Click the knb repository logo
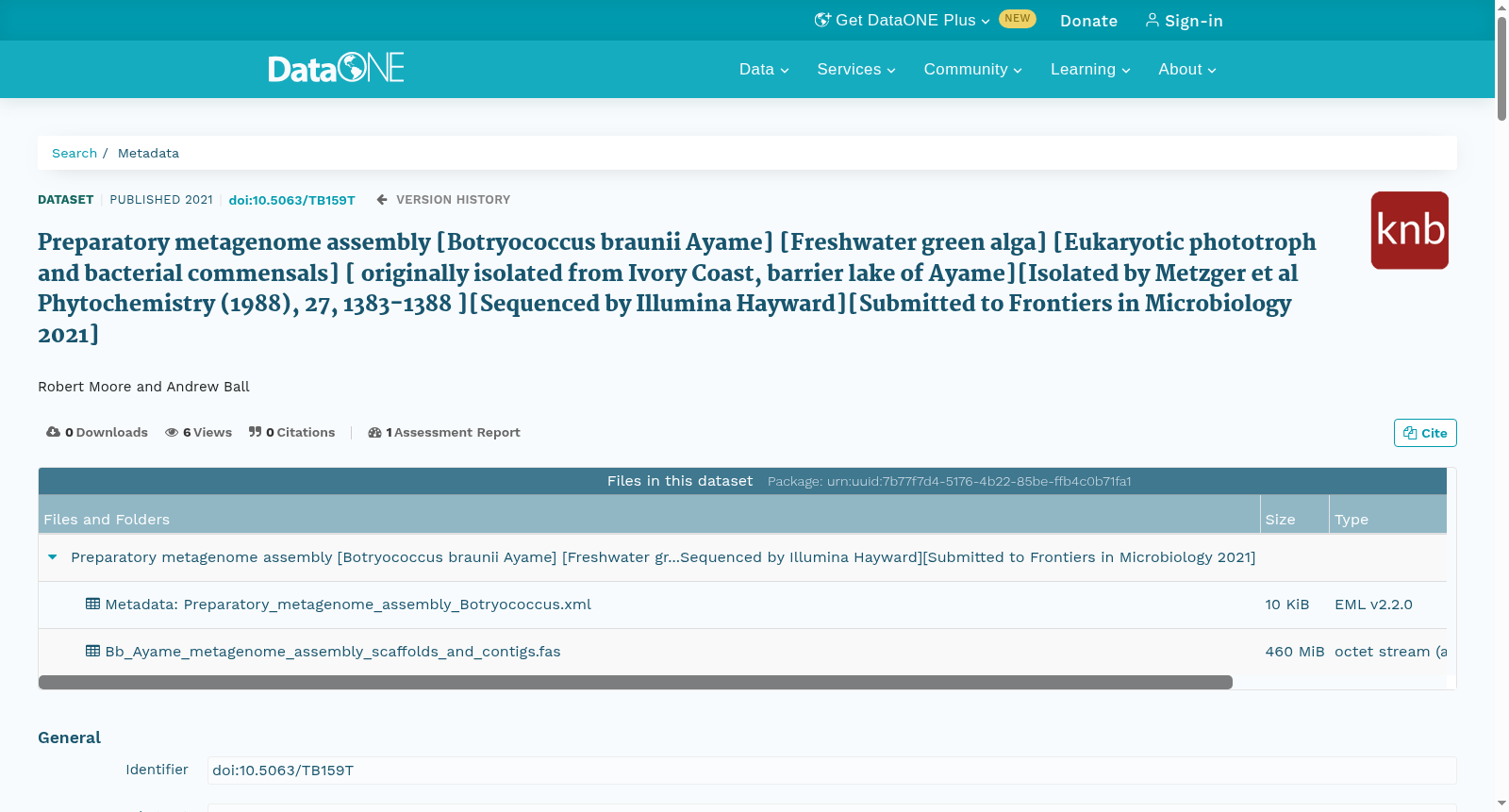Screen dimensions: 1509x812 (1409, 230)
